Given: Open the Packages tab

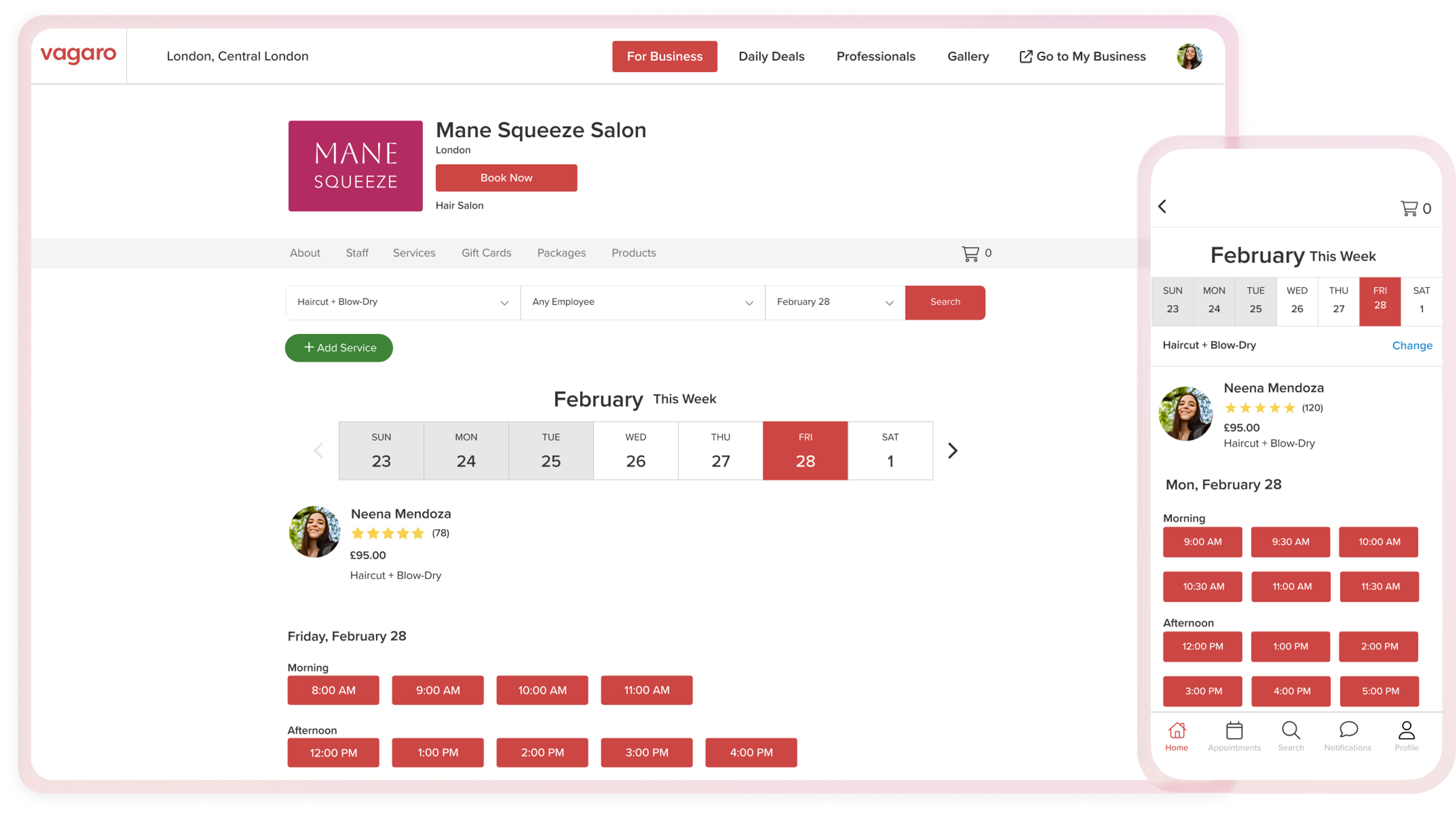Looking at the screenshot, I should [x=561, y=253].
